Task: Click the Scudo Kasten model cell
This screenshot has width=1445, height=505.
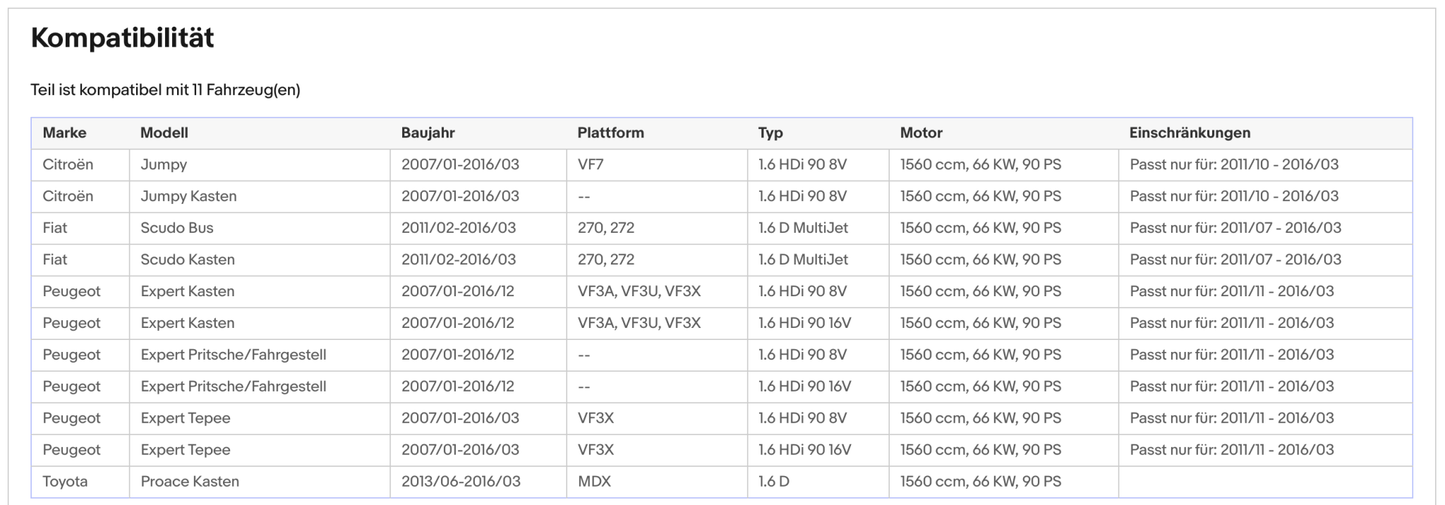Action: tap(187, 260)
